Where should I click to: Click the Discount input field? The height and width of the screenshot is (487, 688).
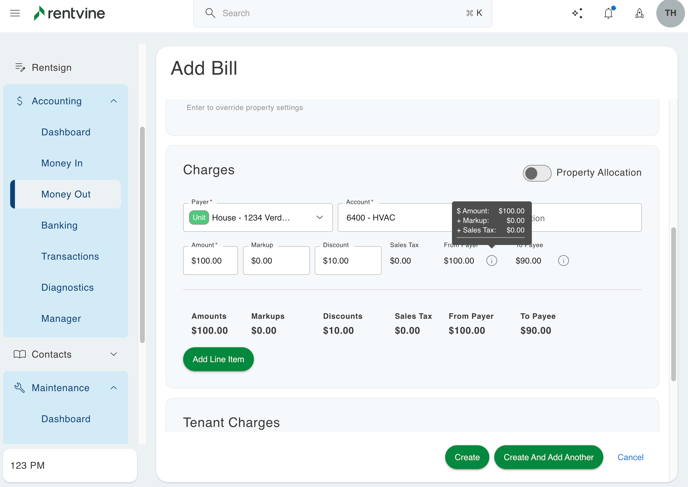coord(347,261)
